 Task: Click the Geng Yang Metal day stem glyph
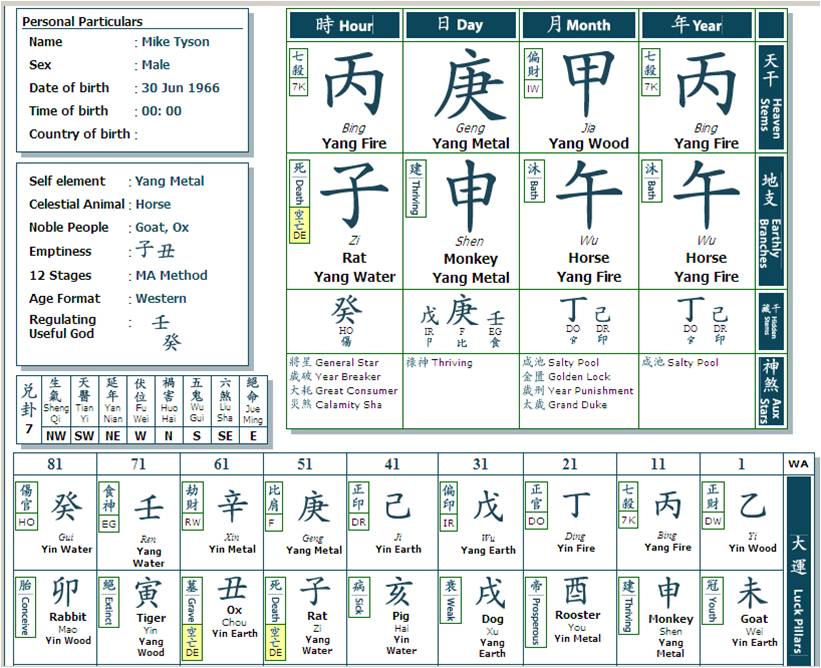point(469,85)
